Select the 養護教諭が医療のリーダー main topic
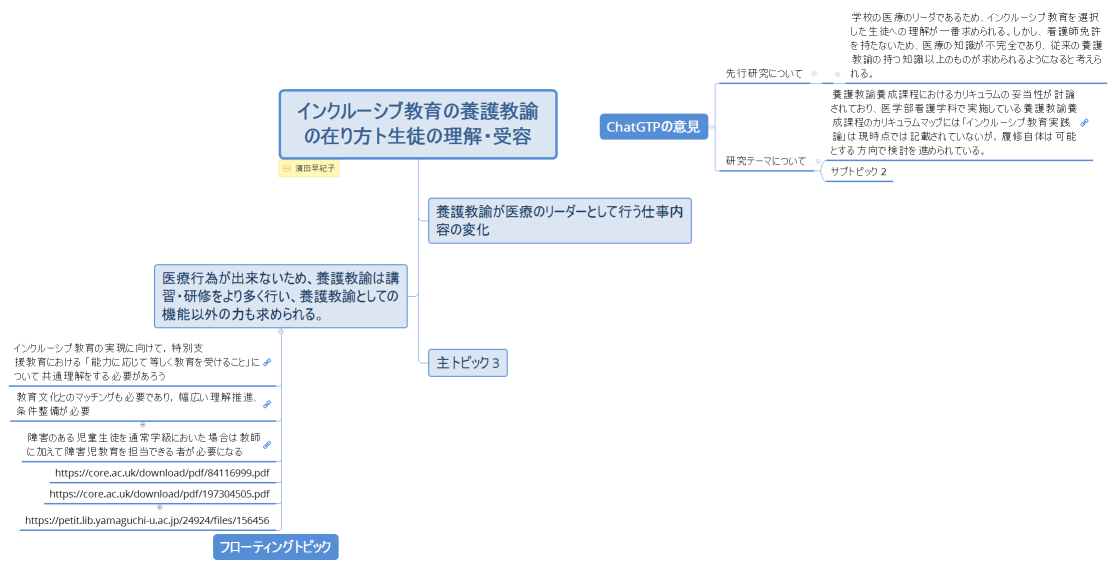The width and height of the screenshot is (1116, 568). click(560, 220)
